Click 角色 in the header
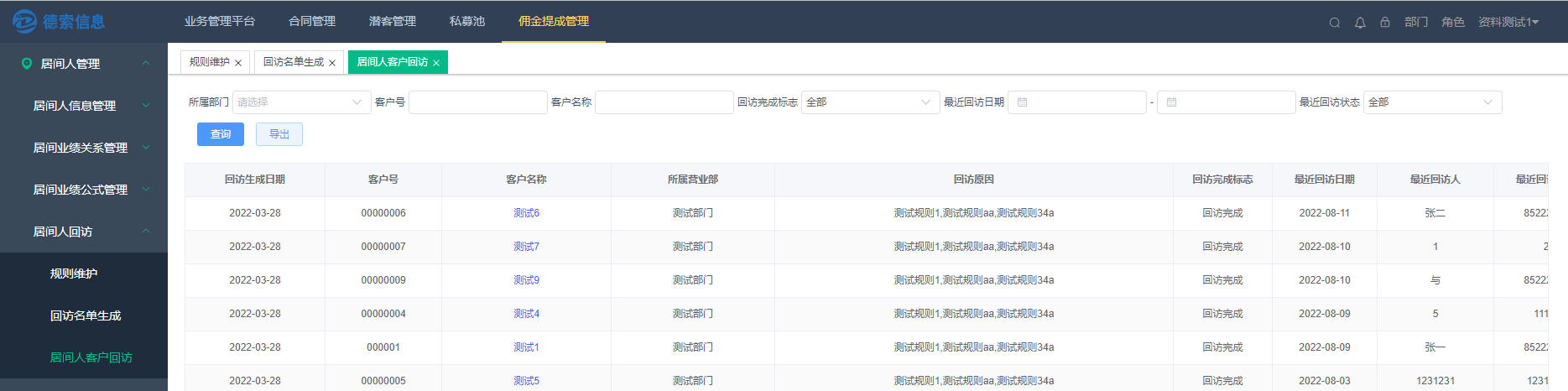1568x391 pixels. (1453, 22)
